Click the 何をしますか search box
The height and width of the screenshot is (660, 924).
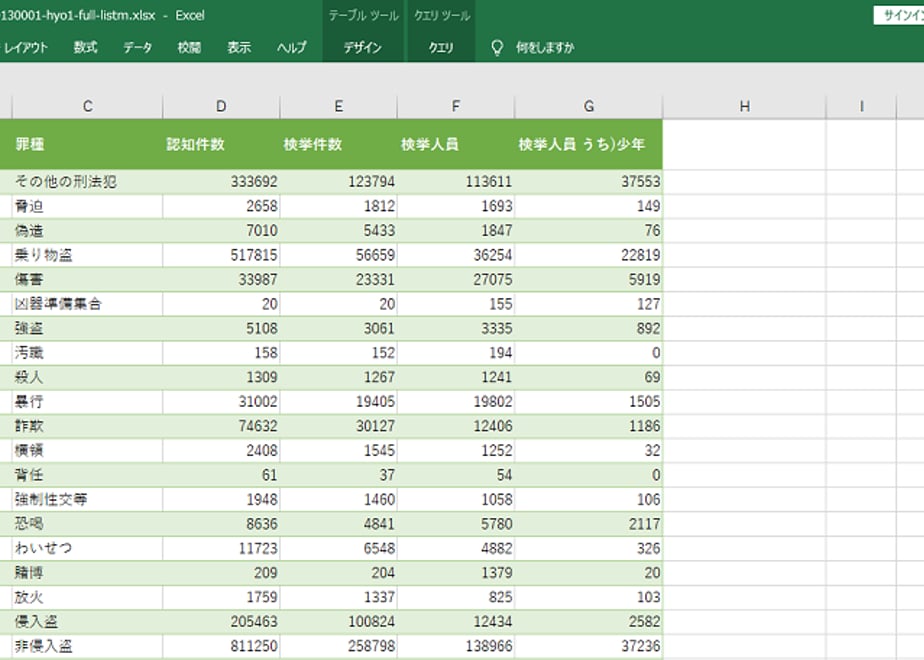click(x=544, y=47)
